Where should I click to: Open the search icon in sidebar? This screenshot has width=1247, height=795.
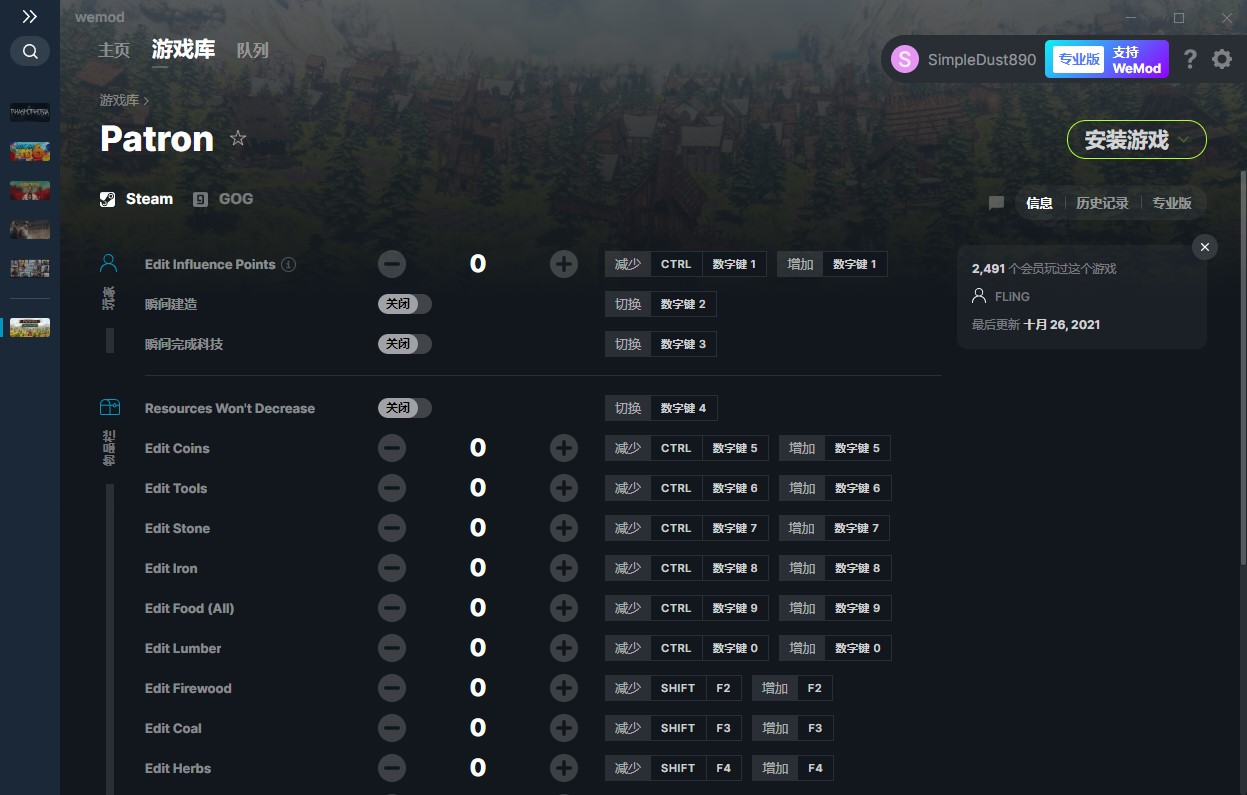tap(30, 51)
